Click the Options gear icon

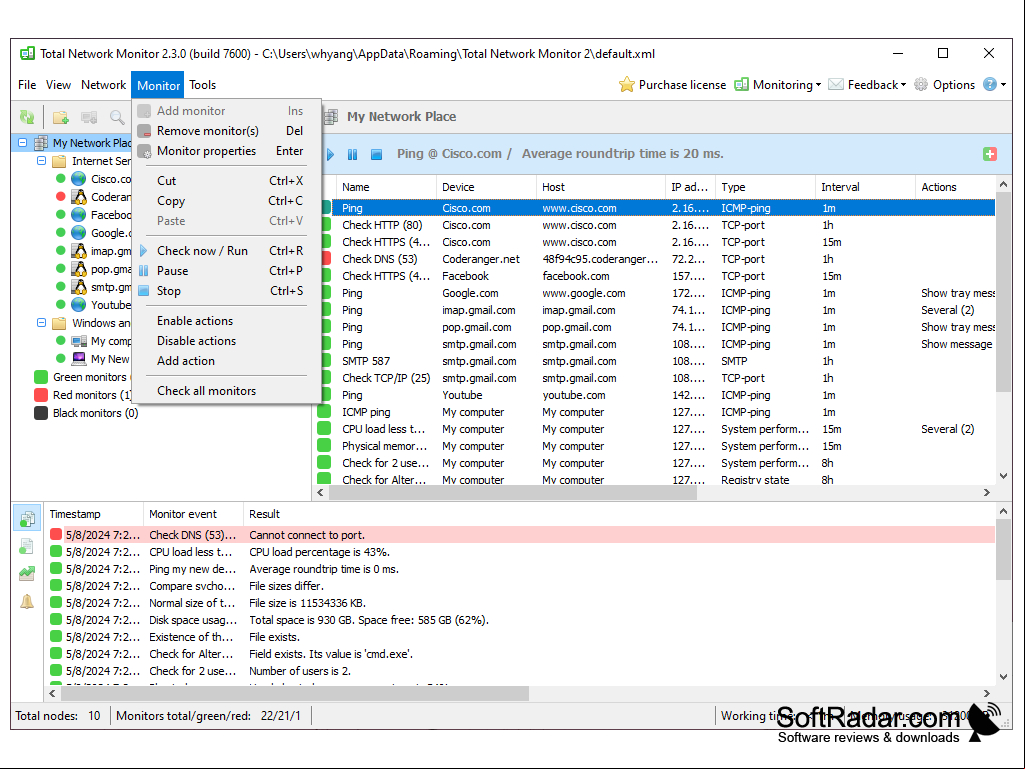pos(920,84)
